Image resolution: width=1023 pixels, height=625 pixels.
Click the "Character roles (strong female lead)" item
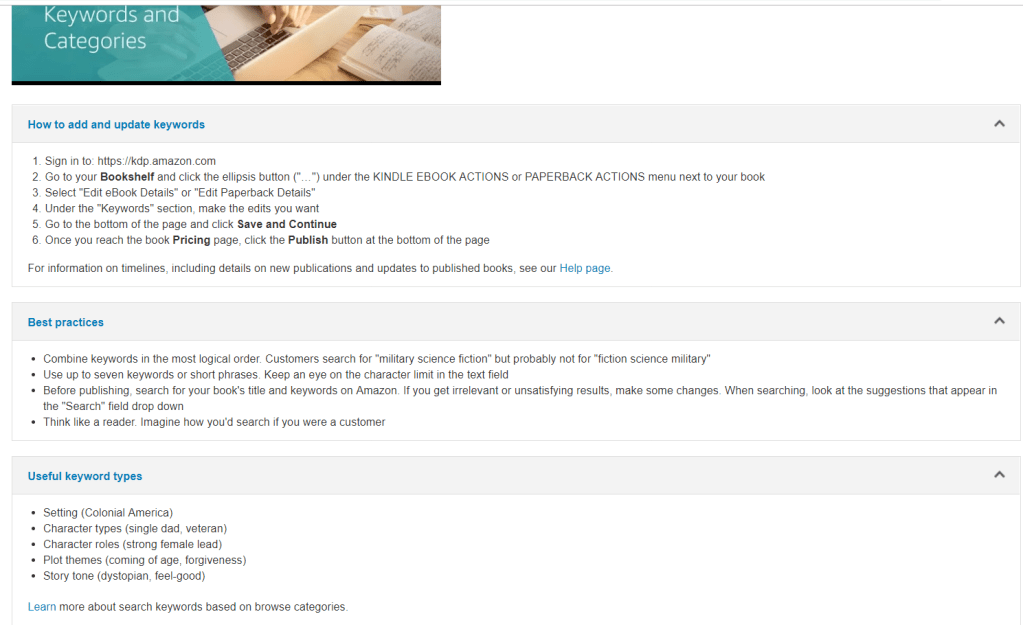(132, 544)
